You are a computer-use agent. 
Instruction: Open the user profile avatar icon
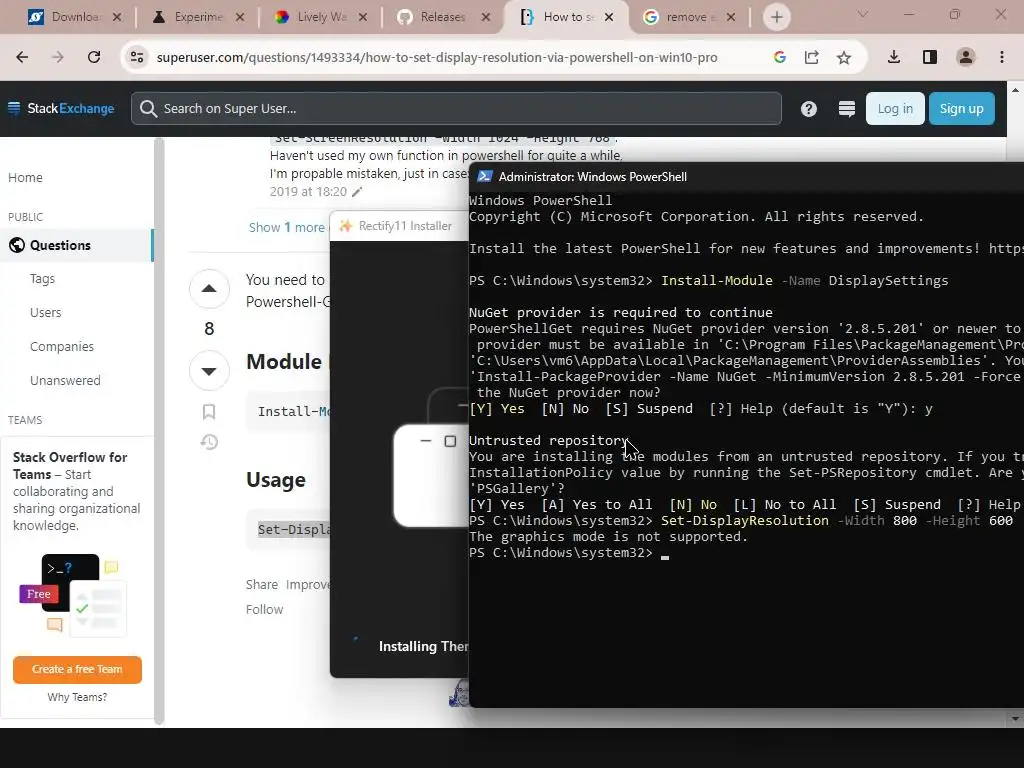click(966, 57)
